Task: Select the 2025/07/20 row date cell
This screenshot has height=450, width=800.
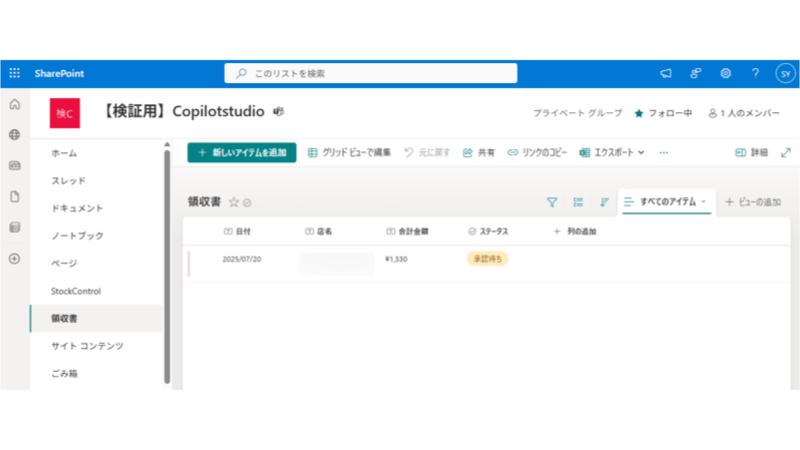Action: [x=242, y=259]
